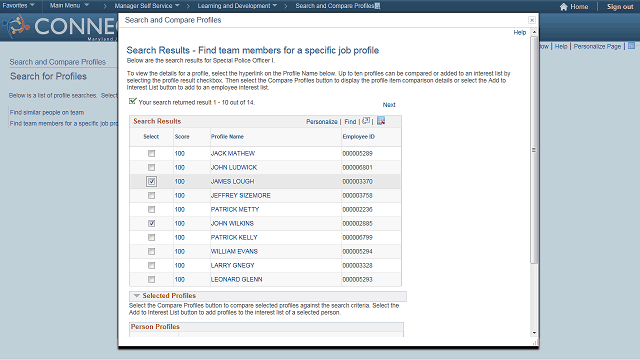Check the box for WILLIAM EVANS
This screenshot has width=640, height=360.
point(151,251)
